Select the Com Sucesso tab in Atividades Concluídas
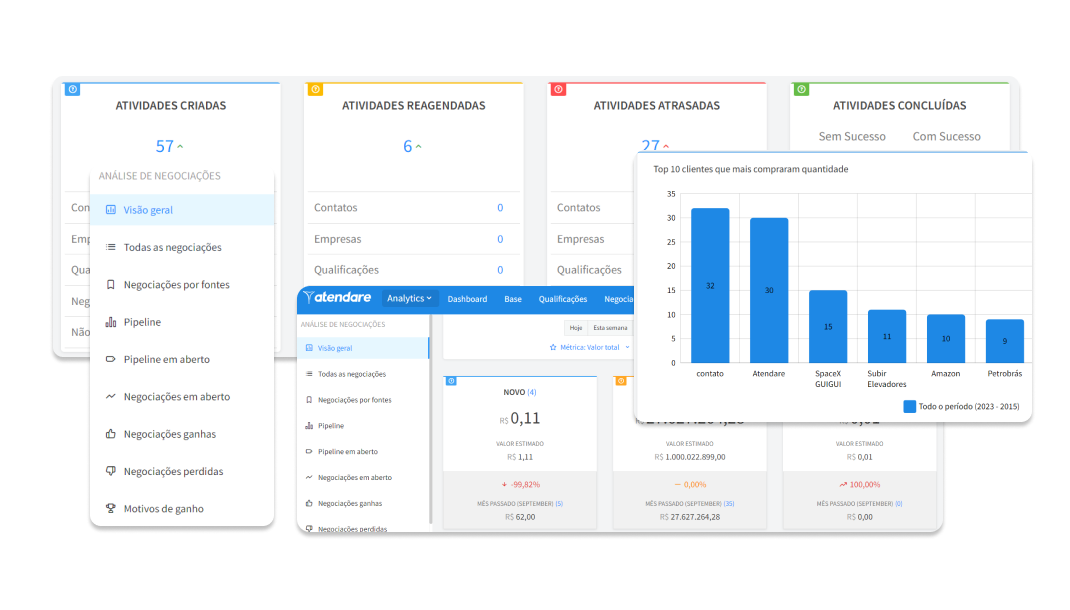Image resolution: width=1070 pixels, height=610 pixels. point(946,136)
